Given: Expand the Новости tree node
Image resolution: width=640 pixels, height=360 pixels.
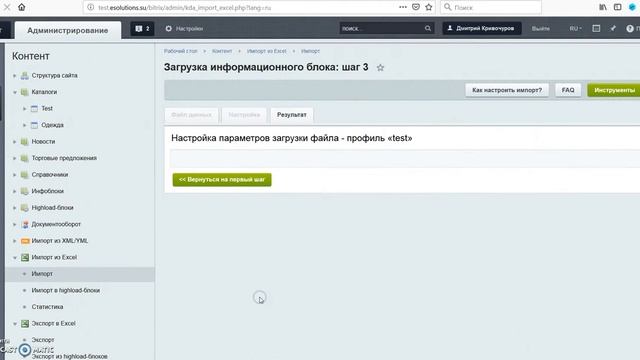Looking at the screenshot, I should point(14,142).
